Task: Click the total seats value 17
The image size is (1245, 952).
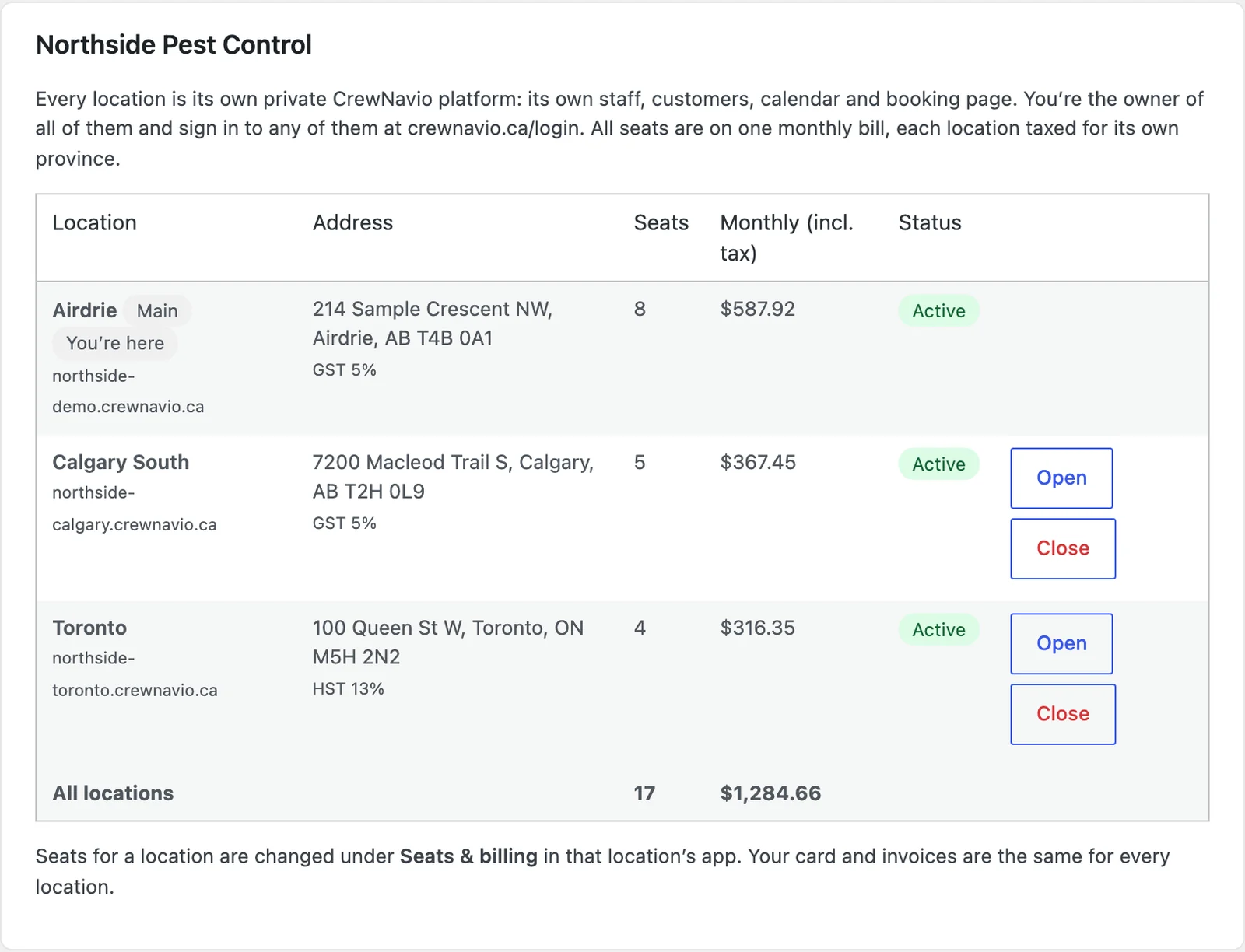Action: [644, 793]
